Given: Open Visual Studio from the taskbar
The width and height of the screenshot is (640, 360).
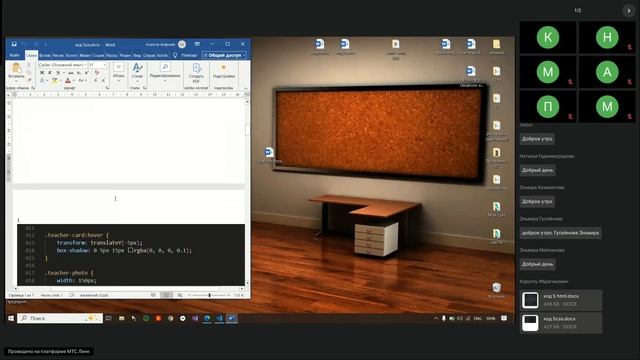Looking at the screenshot, I should (195, 318).
